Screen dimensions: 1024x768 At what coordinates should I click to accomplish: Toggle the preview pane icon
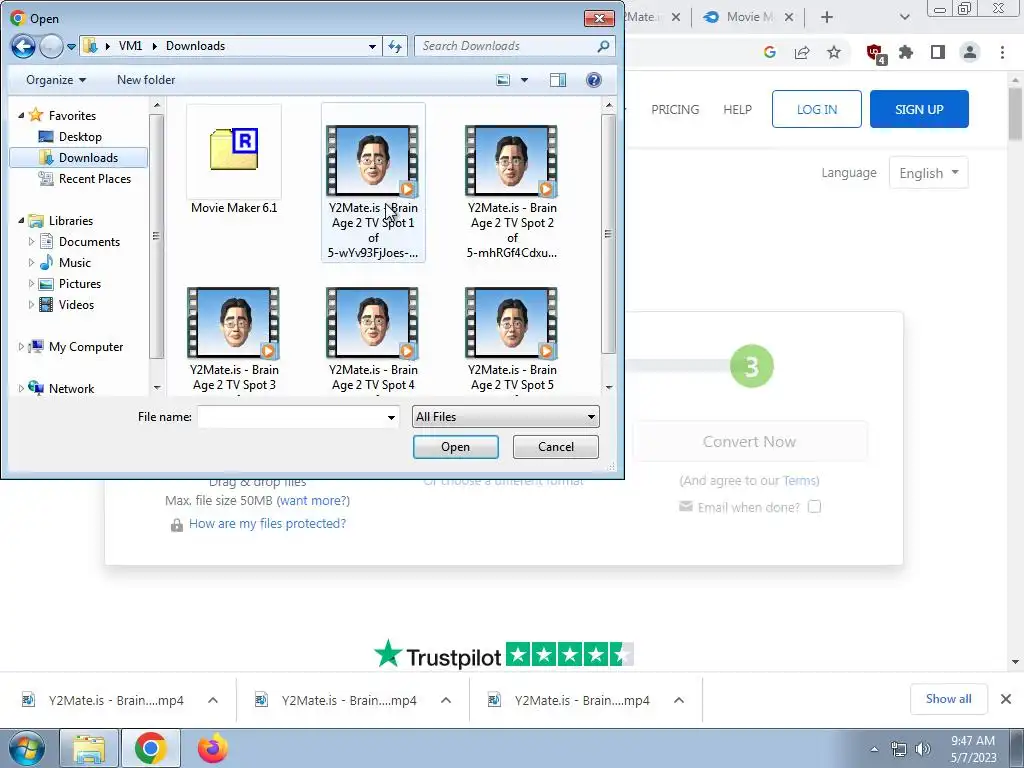[558, 80]
